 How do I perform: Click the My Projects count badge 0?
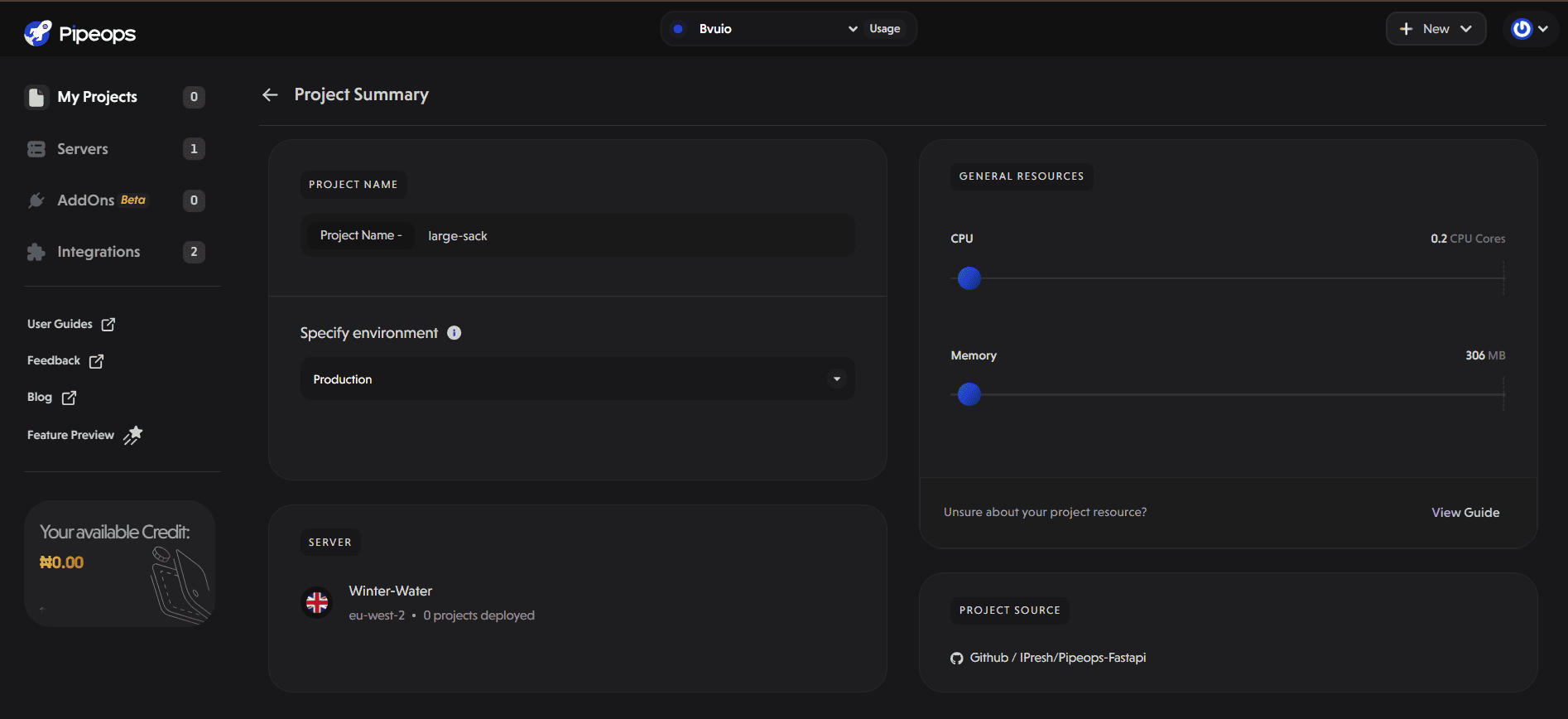[x=194, y=97]
